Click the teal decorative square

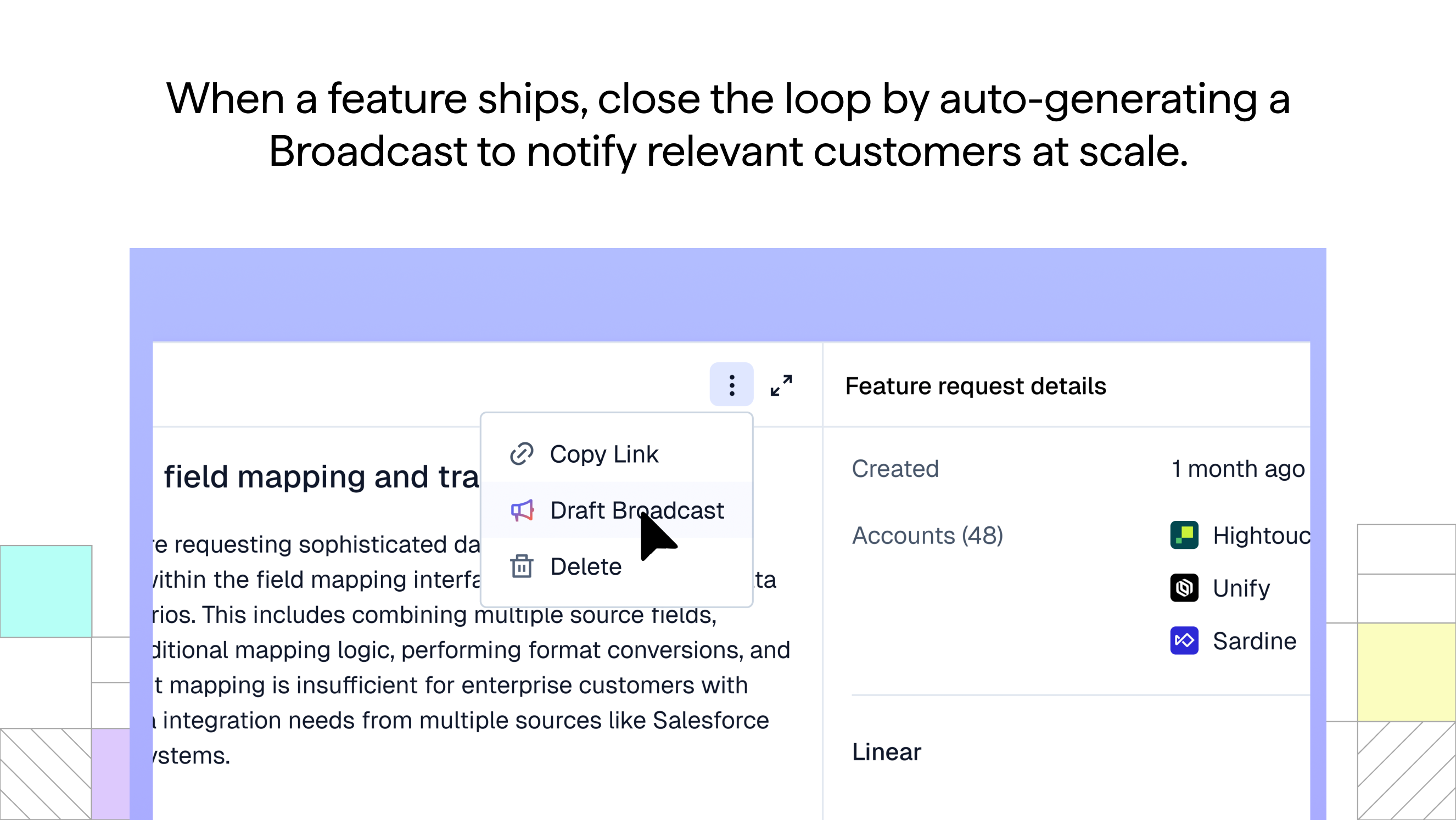[x=45, y=591]
